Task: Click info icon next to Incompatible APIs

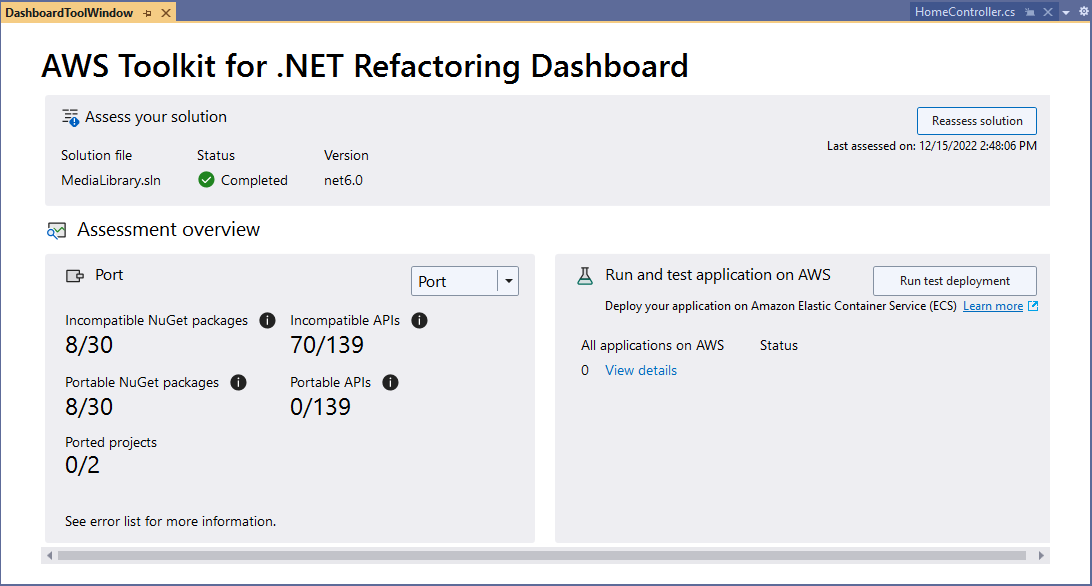Action: [419, 321]
